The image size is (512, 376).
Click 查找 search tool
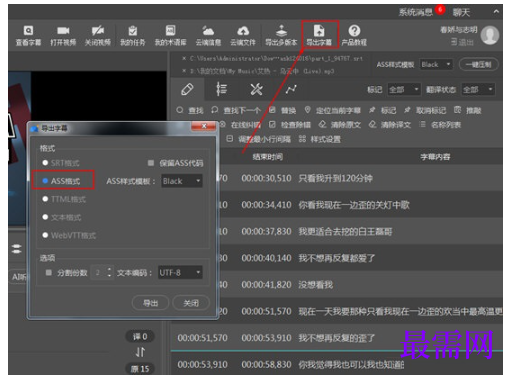pos(190,110)
